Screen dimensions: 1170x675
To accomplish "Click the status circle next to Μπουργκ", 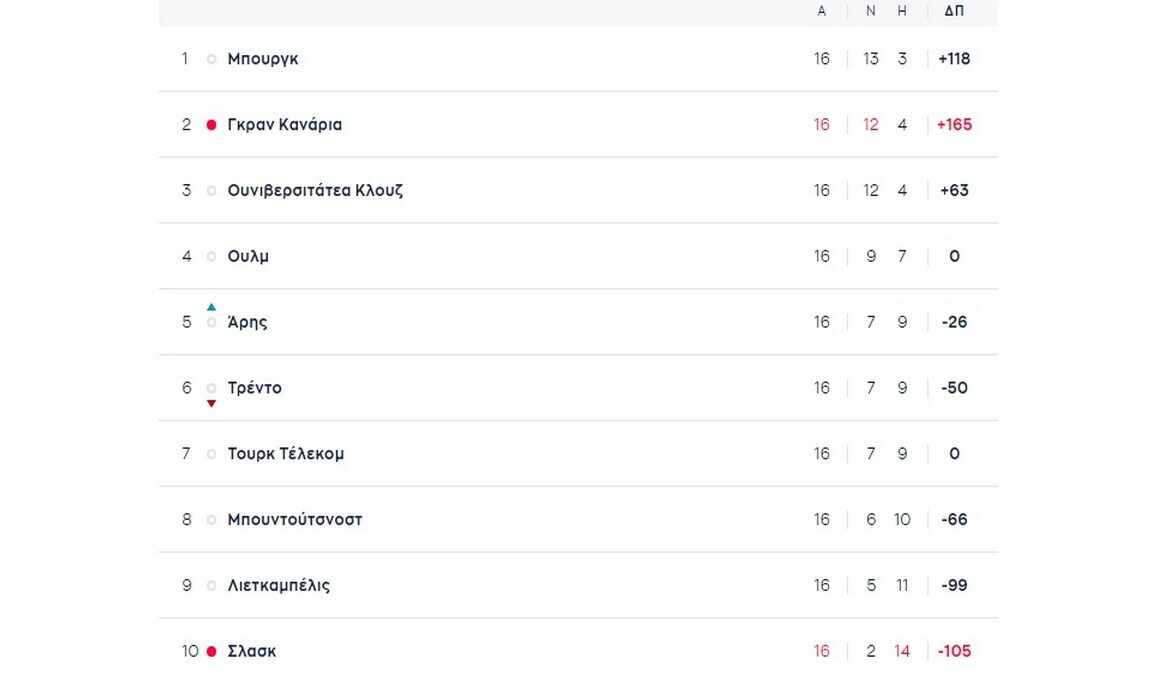I will 211,59.
